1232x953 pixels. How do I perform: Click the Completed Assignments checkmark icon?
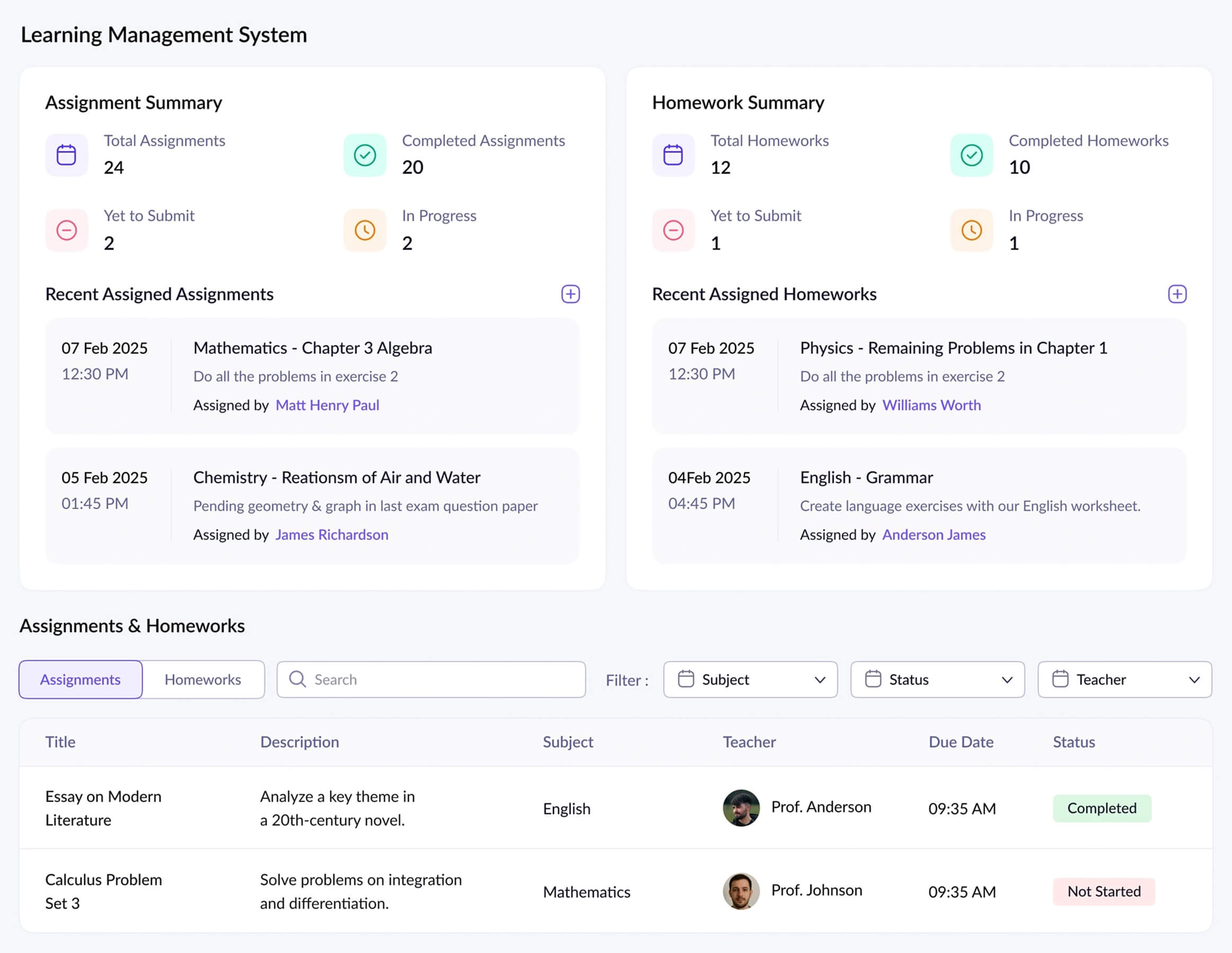[364, 155]
